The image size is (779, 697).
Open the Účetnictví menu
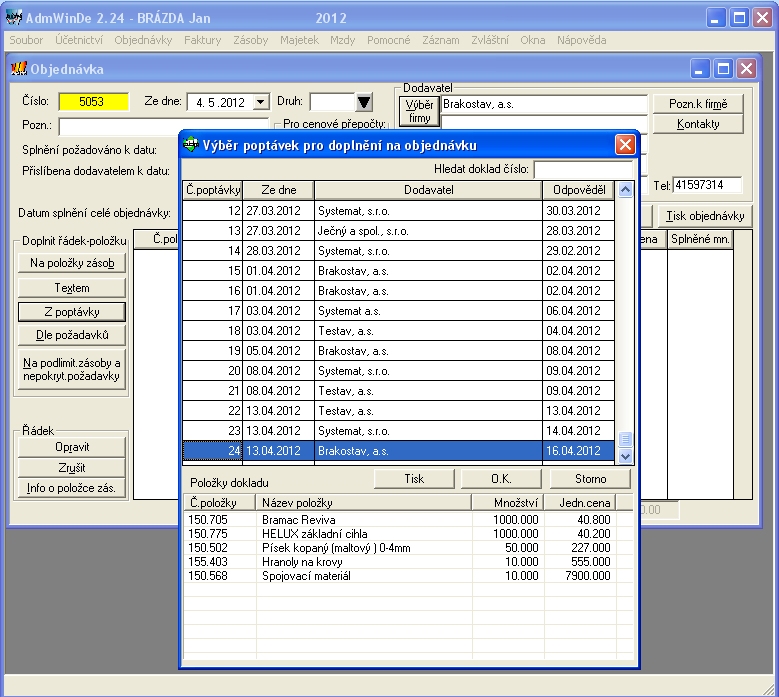click(79, 40)
